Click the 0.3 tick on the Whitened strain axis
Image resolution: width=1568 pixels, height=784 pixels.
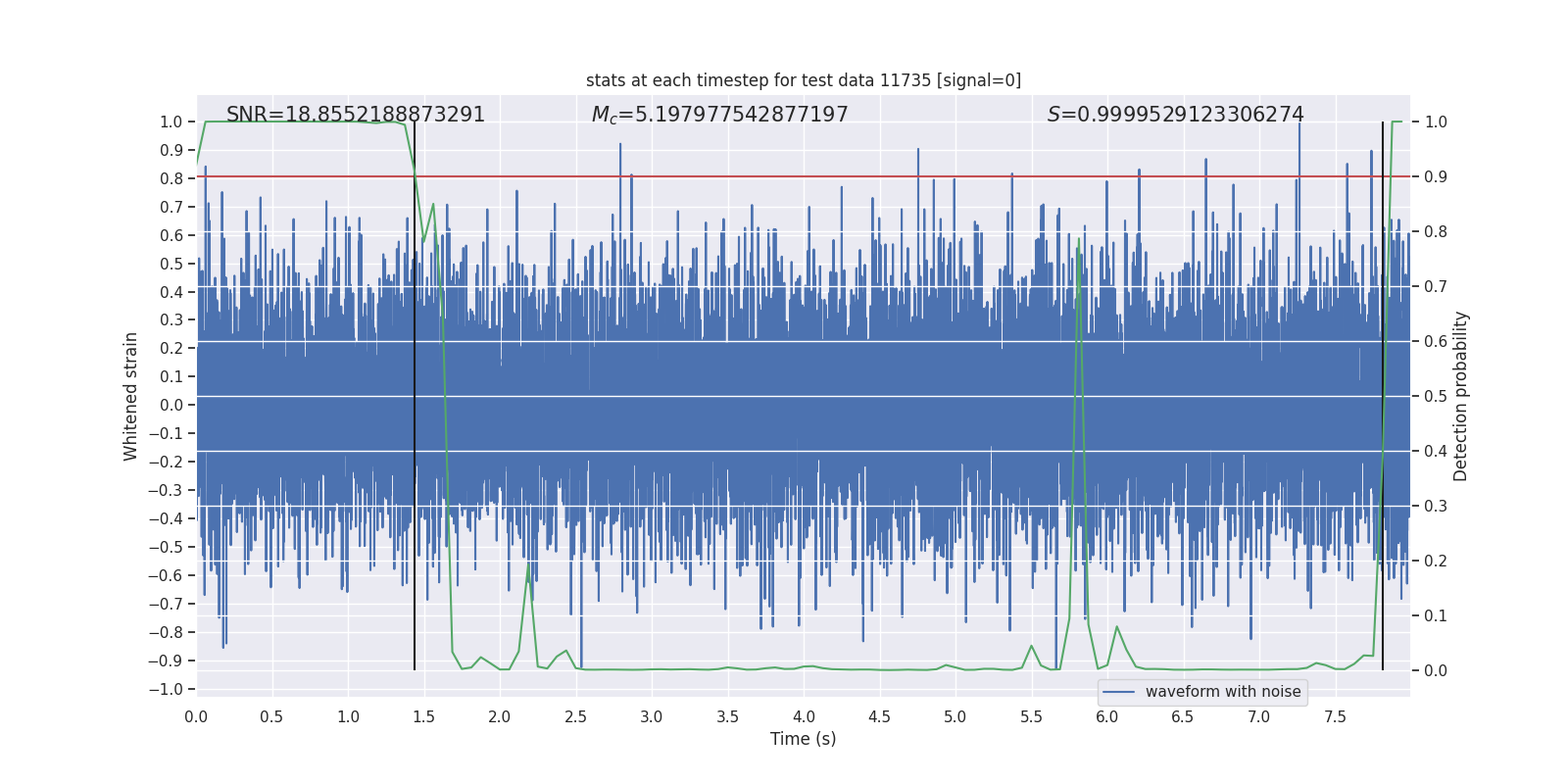pyautogui.click(x=171, y=319)
